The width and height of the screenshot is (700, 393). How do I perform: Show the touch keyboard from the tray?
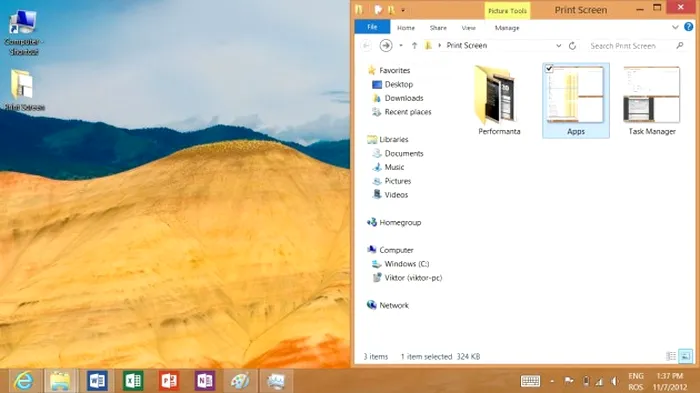point(530,381)
